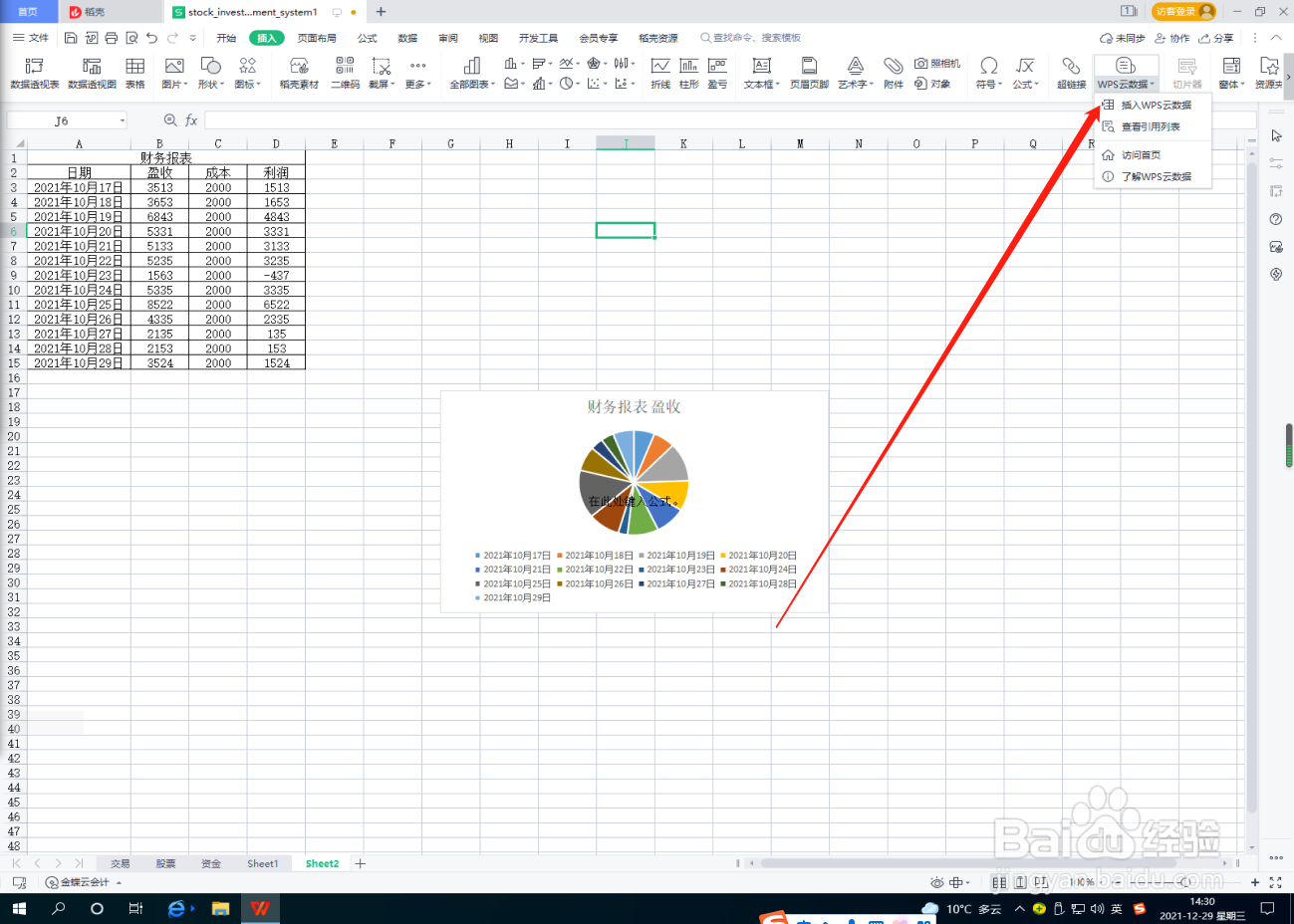Expand the 形状 shapes dropdown

(211, 85)
